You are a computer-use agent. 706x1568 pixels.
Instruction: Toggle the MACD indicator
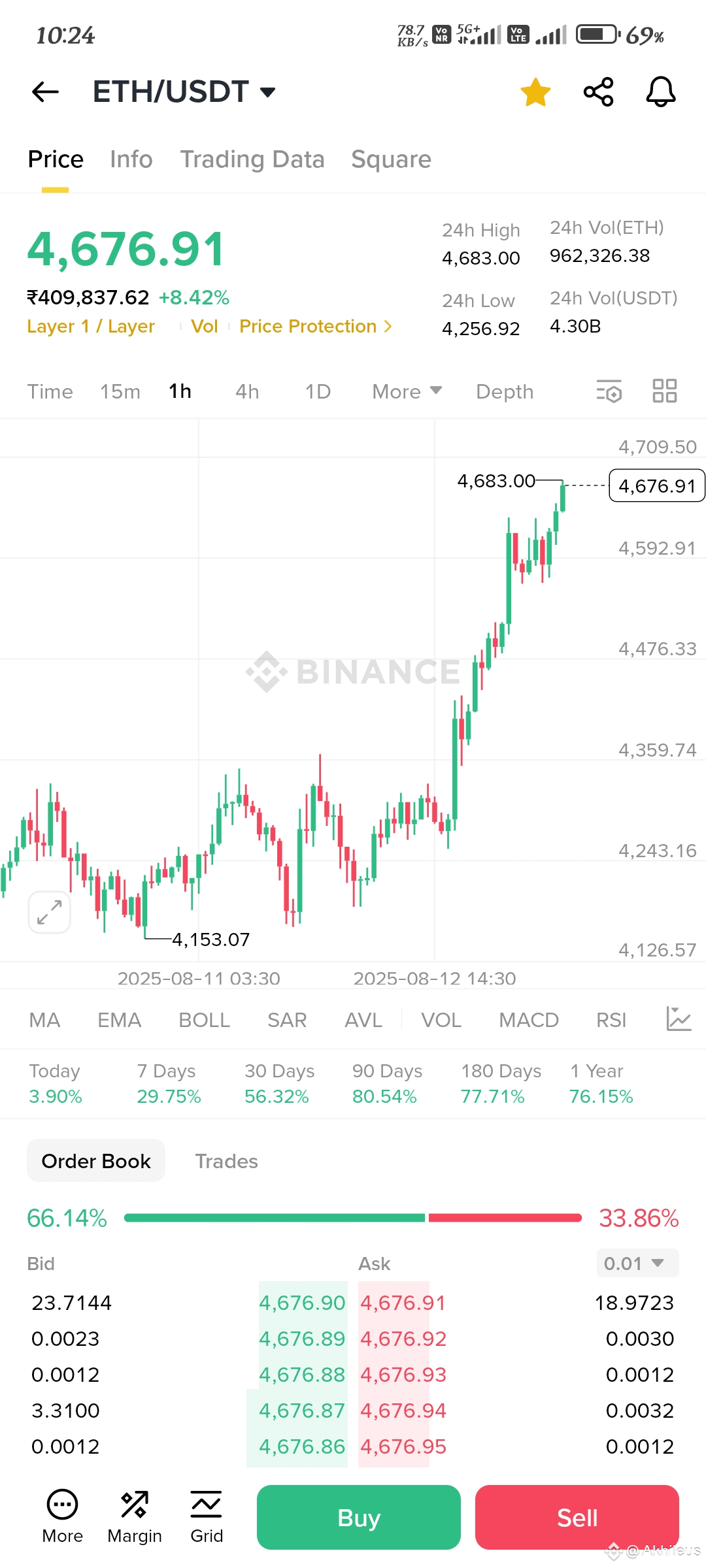point(529,1020)
